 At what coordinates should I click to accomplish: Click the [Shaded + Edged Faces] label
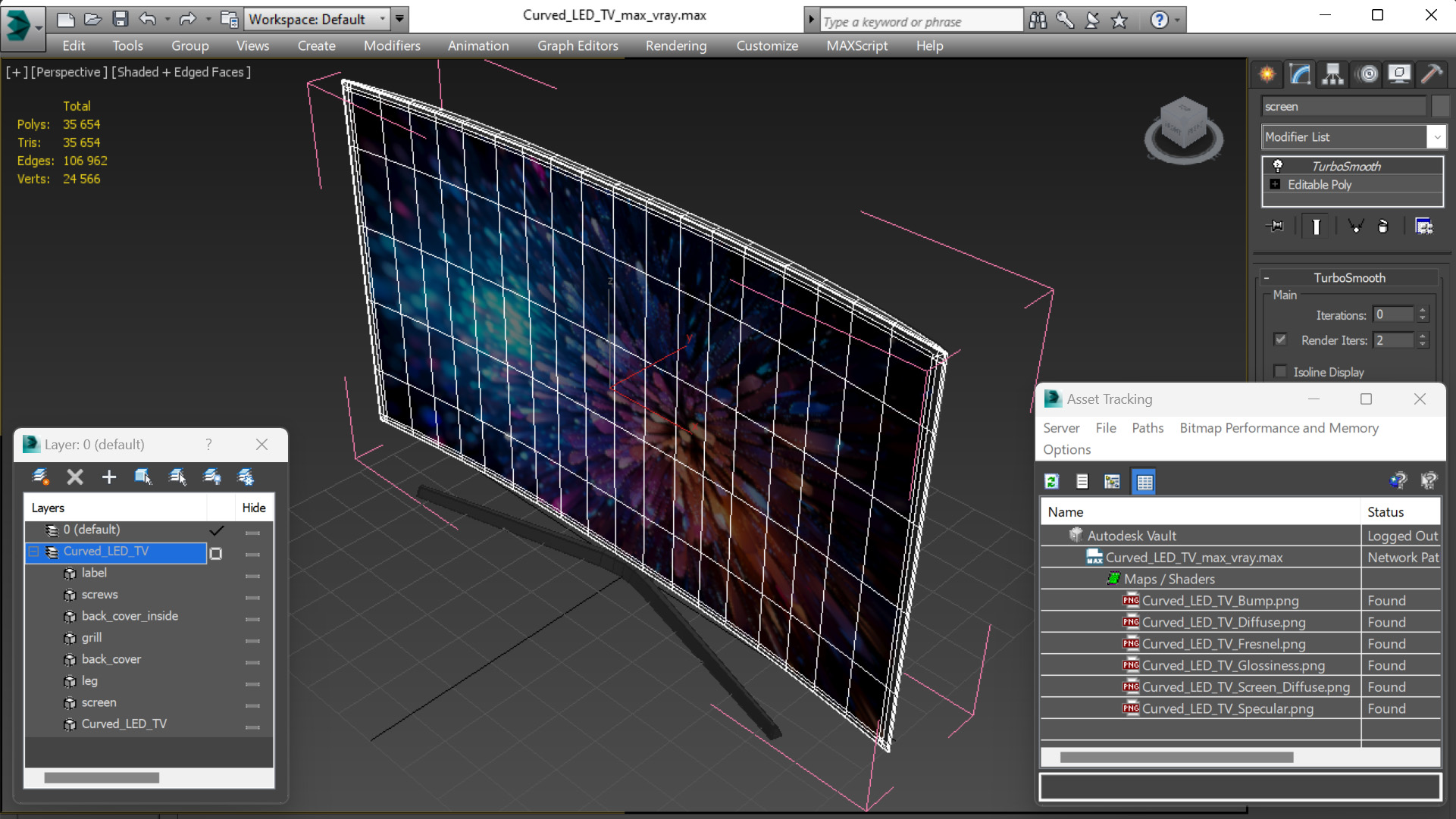click(x=181, y=72)
